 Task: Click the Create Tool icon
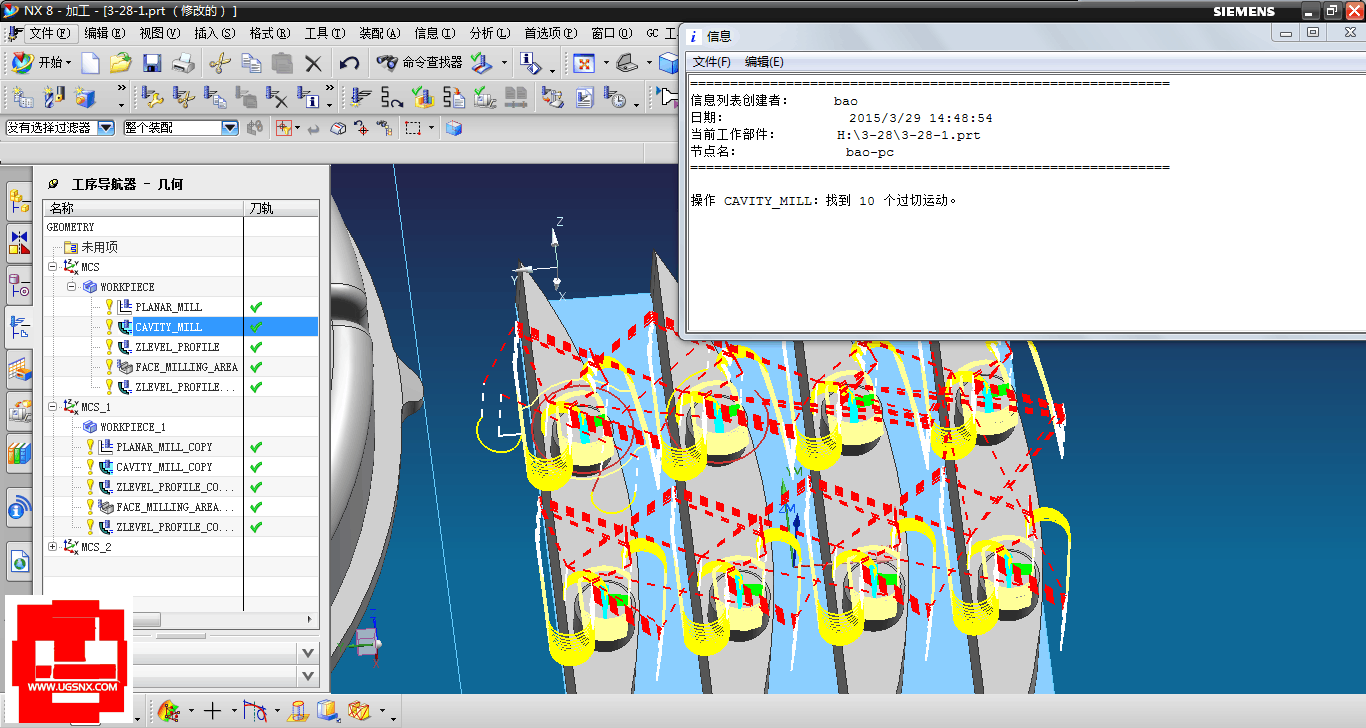[54, 97]
